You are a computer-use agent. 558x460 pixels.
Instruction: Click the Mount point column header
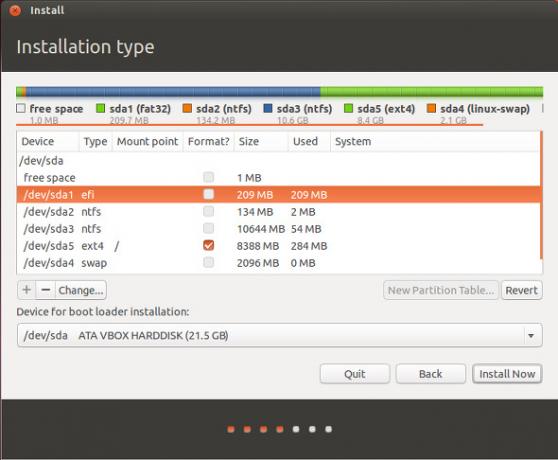click(x=147, y=142)
